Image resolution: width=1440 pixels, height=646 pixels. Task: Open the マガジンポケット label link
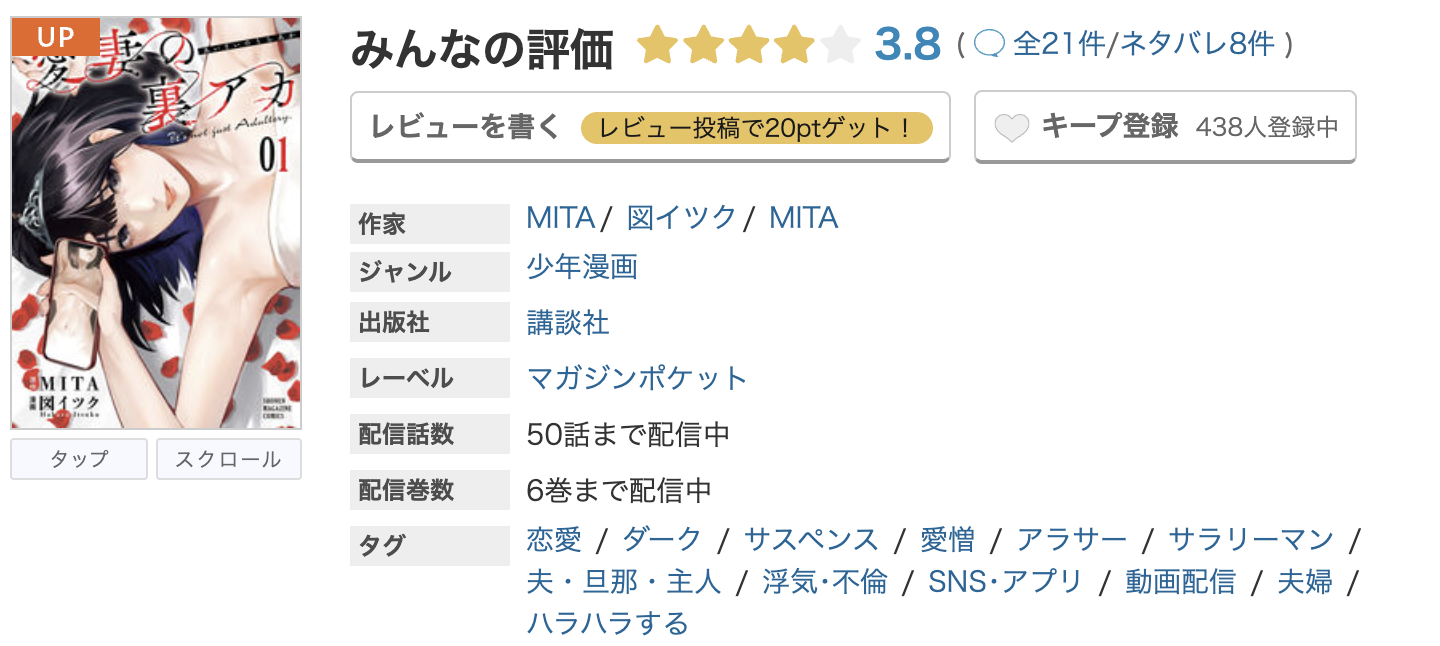tap(637, 379)
